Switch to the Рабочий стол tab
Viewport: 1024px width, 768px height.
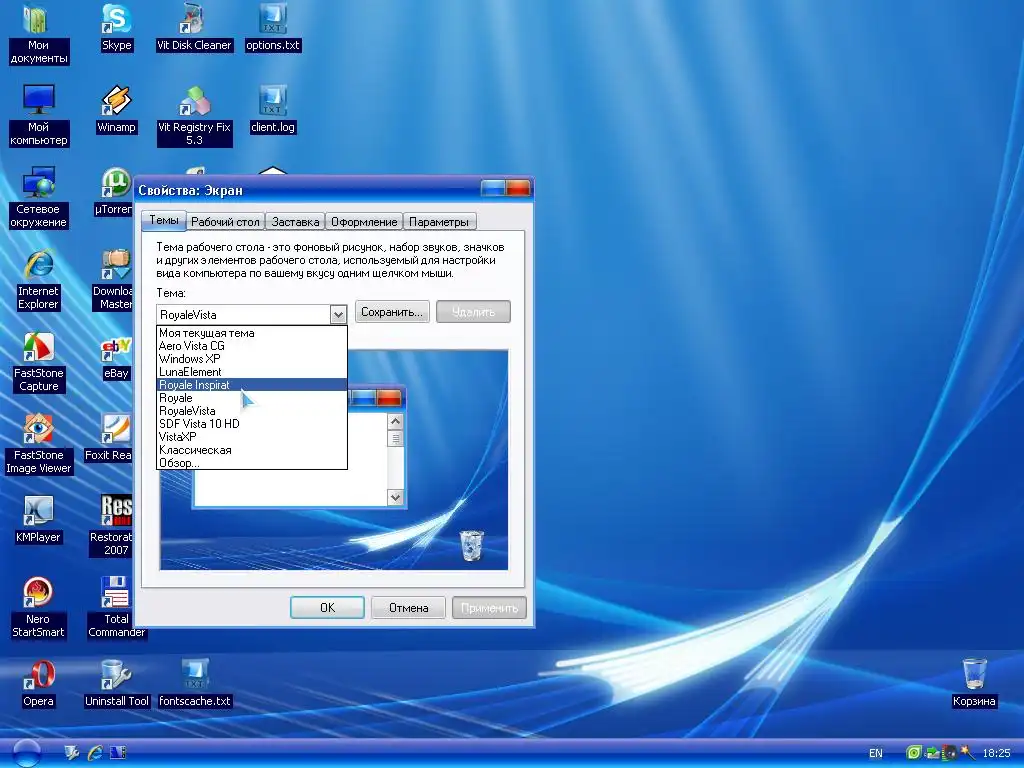(225, 222)
